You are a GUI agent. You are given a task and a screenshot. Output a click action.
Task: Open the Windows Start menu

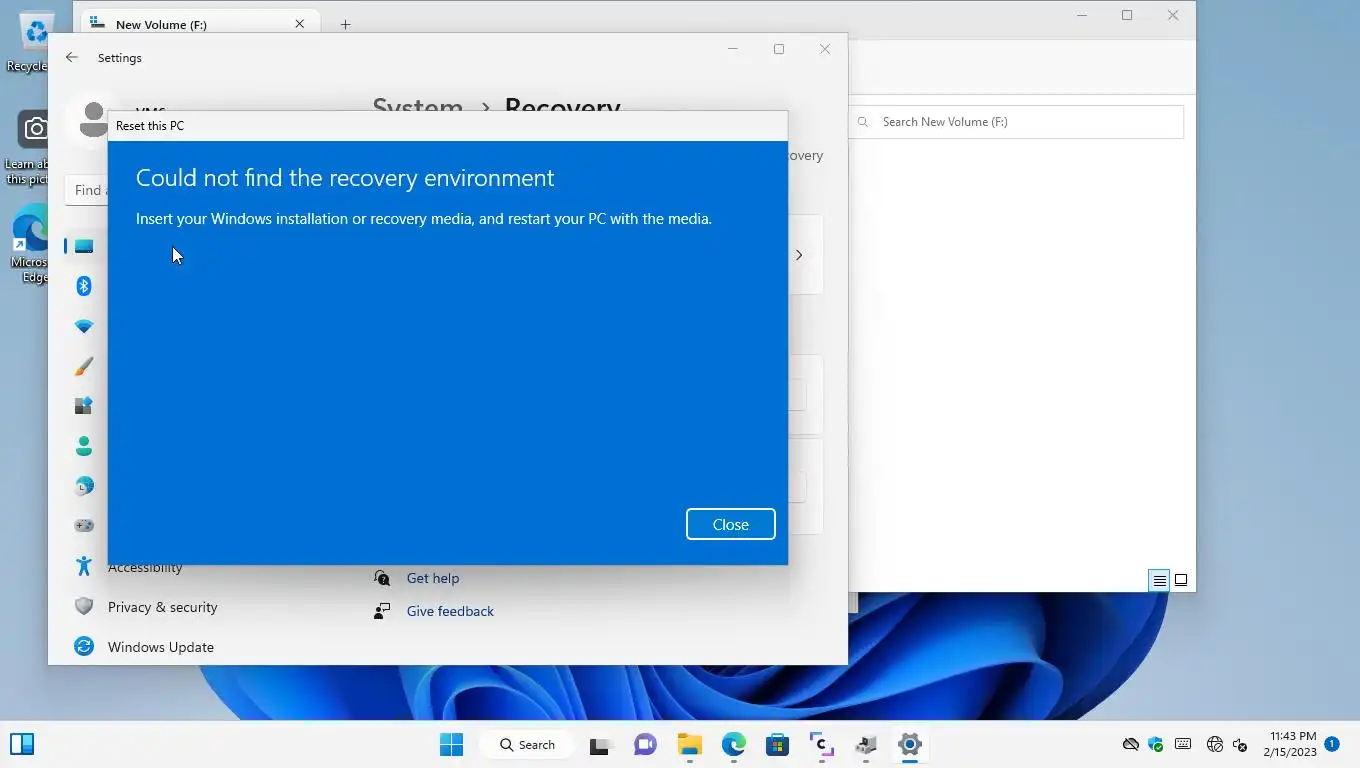click(x=451, y=744)
